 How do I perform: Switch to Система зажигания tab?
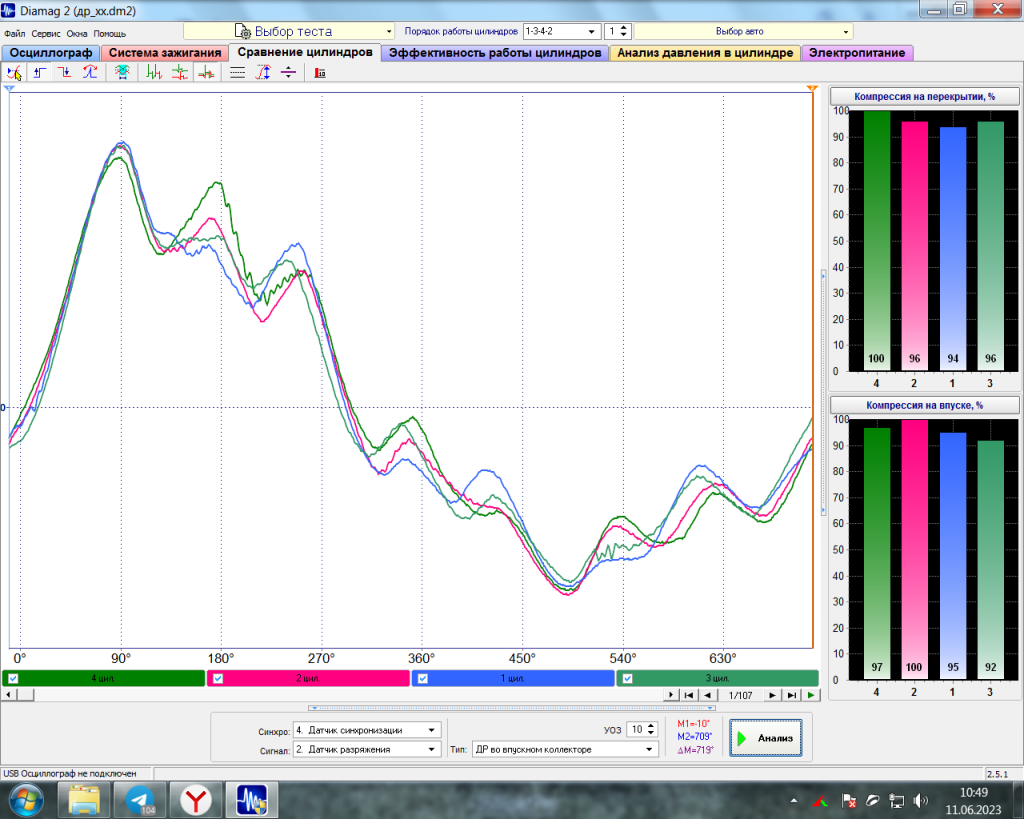click(x=165, y=53)
